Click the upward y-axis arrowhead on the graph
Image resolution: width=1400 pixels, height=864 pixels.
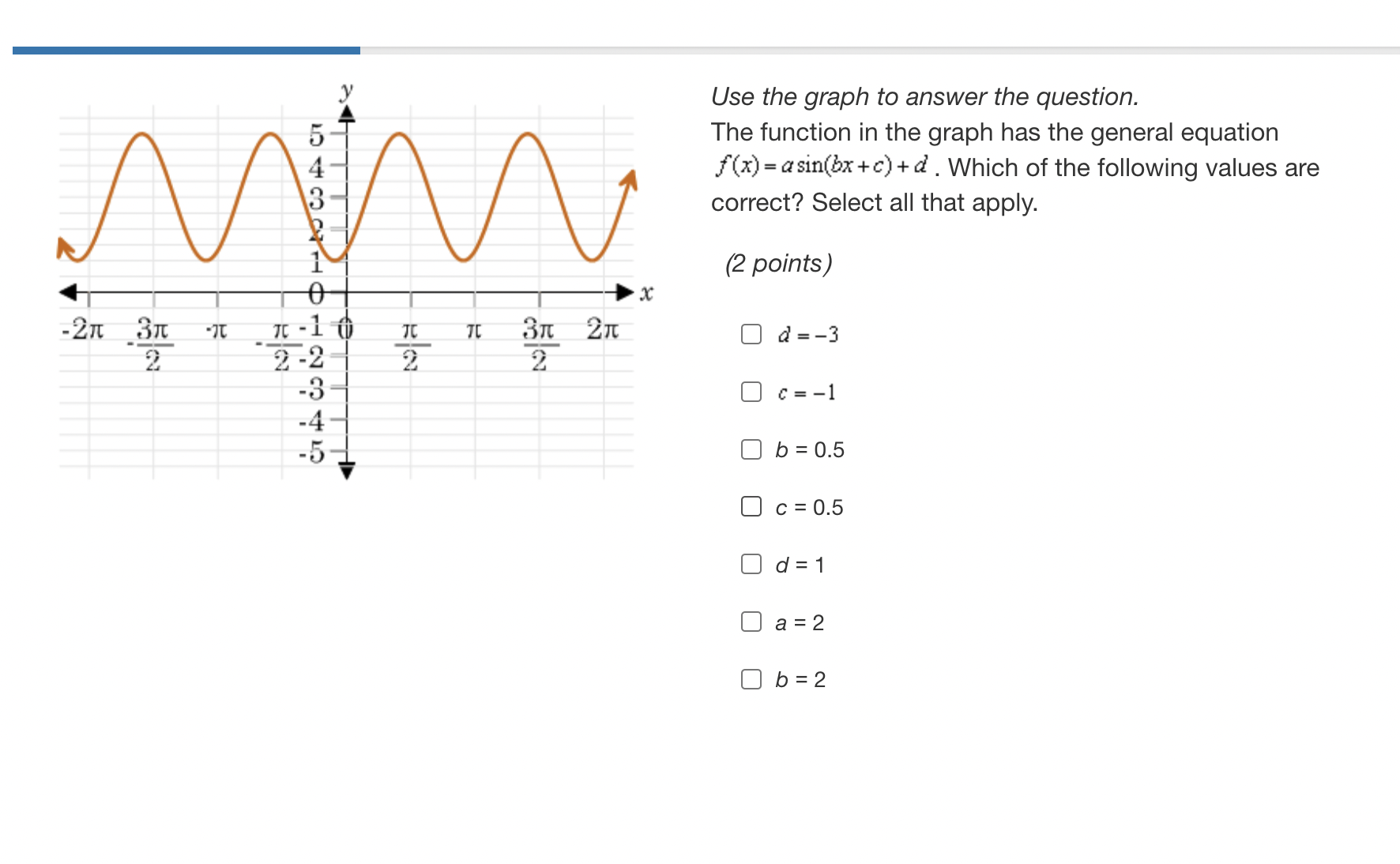(x=348, y=117)
